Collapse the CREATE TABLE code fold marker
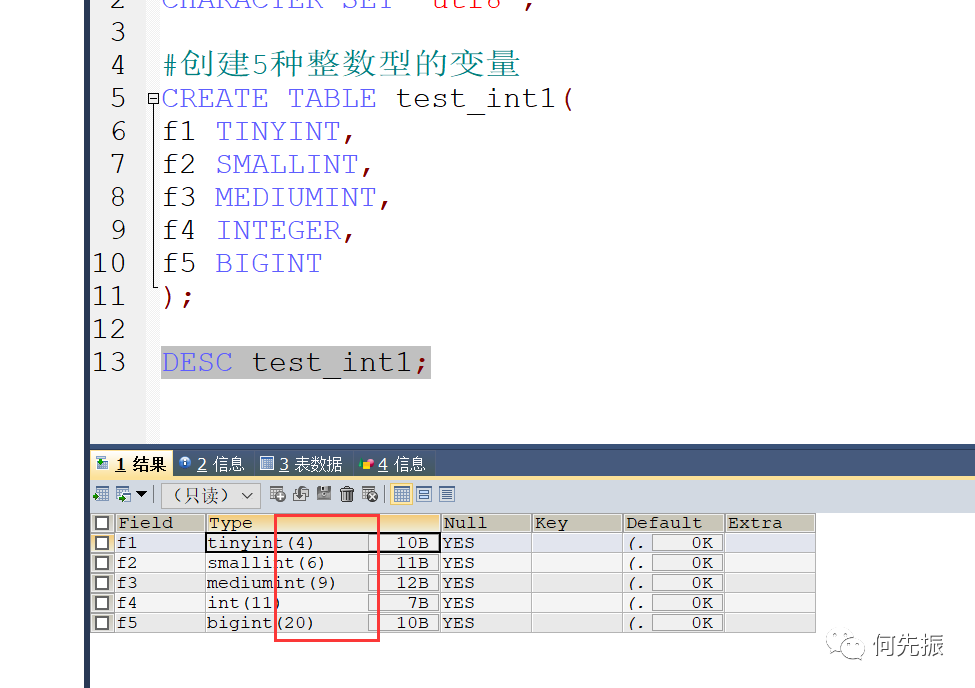The image size is (975, 688). (x=153, y=98)
